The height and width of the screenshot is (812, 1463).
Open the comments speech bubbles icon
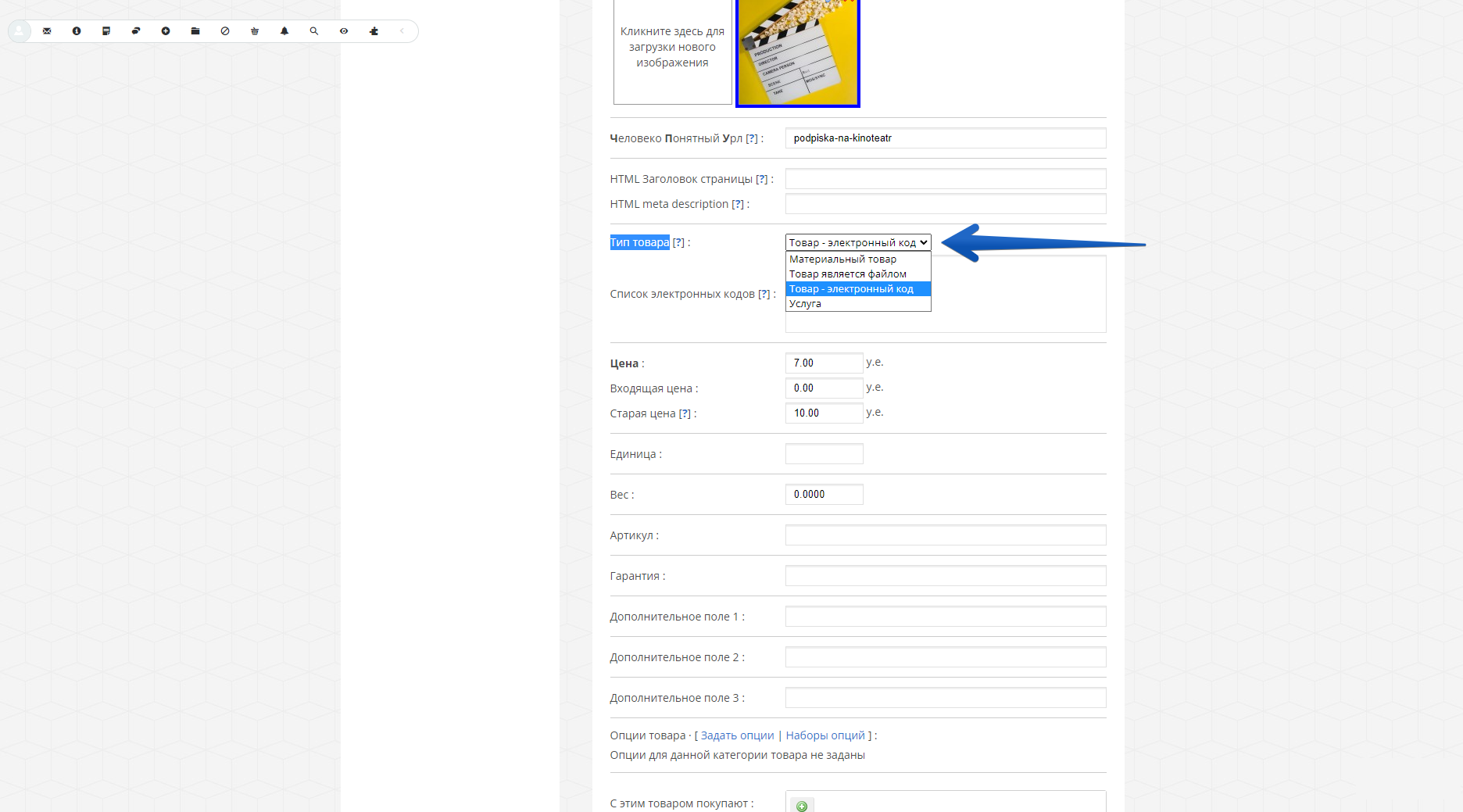(x=136, y=31)
